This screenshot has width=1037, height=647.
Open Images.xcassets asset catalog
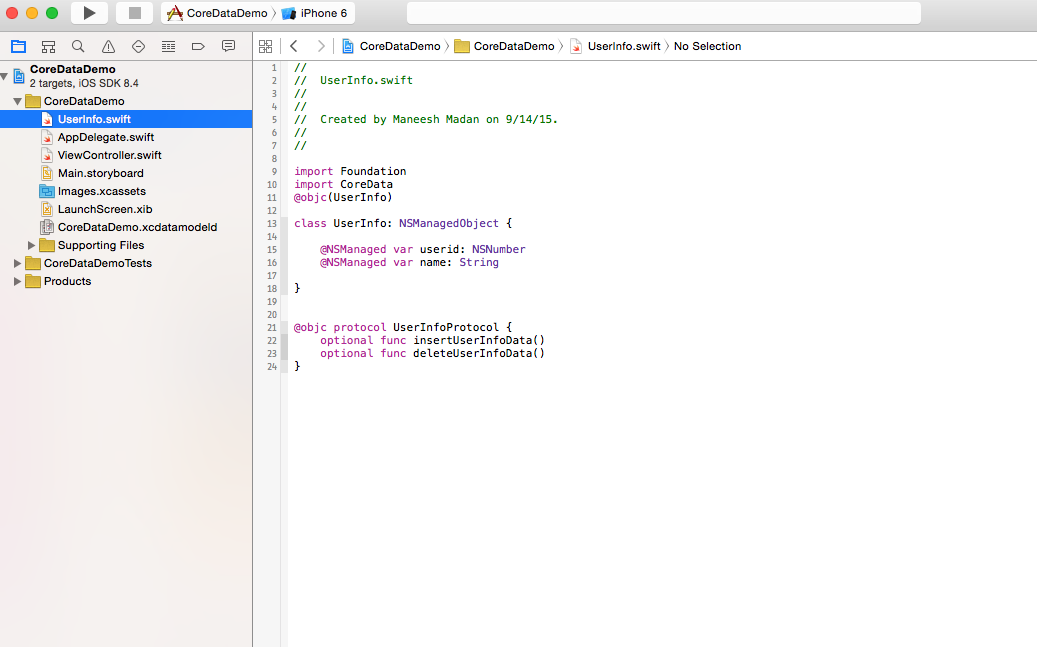(101, 191)
